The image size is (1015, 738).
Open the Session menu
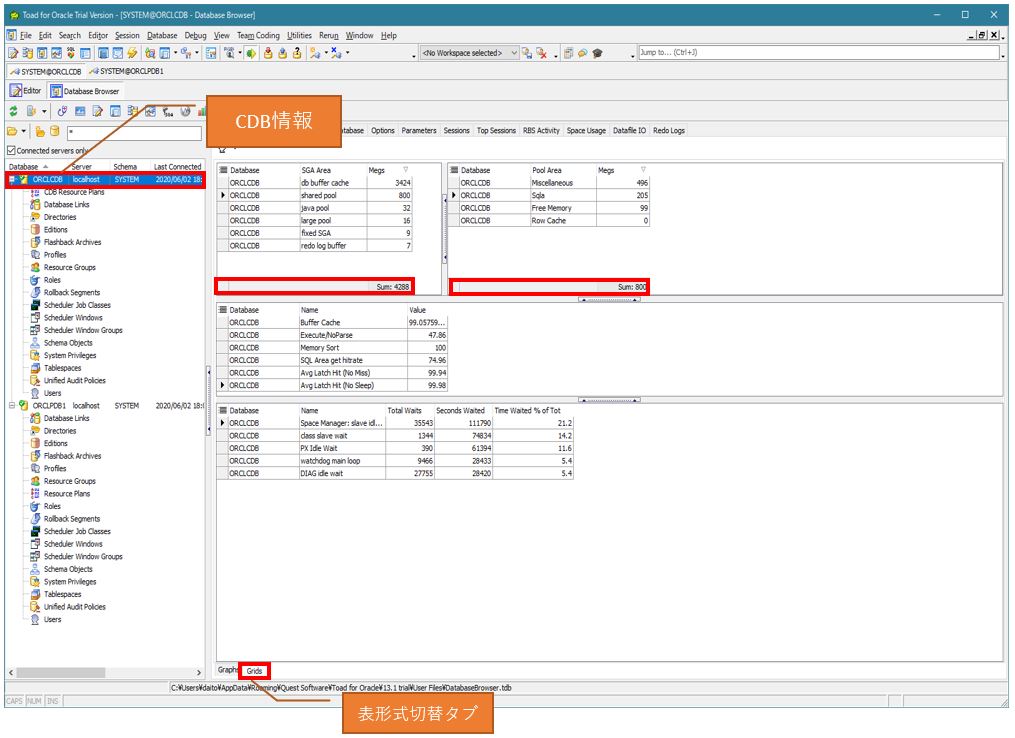click(x=127, y=36)
